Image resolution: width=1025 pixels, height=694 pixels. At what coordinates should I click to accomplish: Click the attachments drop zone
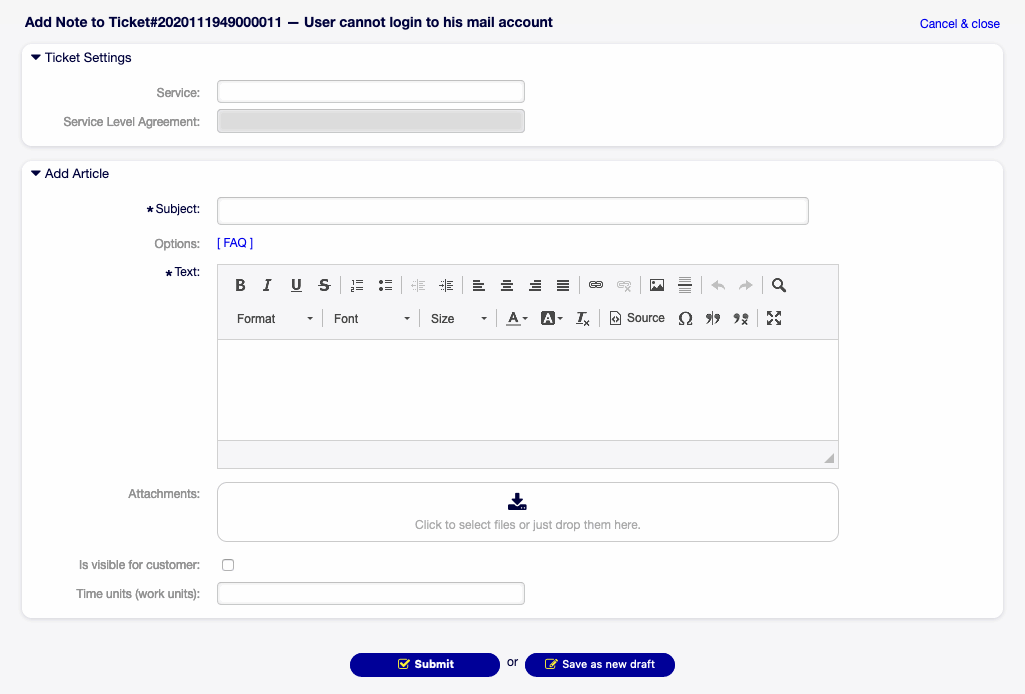(527, 511)
